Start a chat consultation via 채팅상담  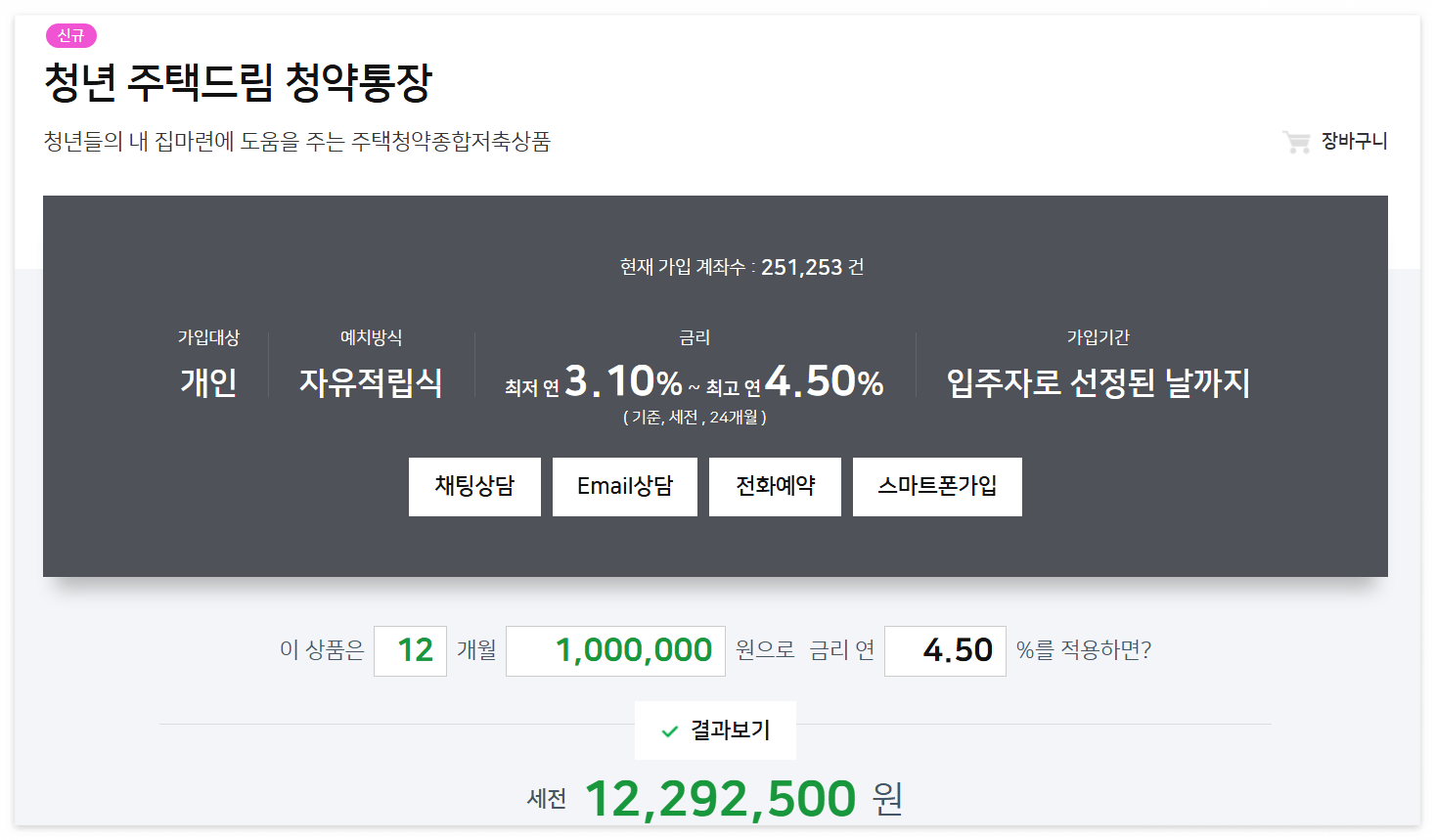474,486
